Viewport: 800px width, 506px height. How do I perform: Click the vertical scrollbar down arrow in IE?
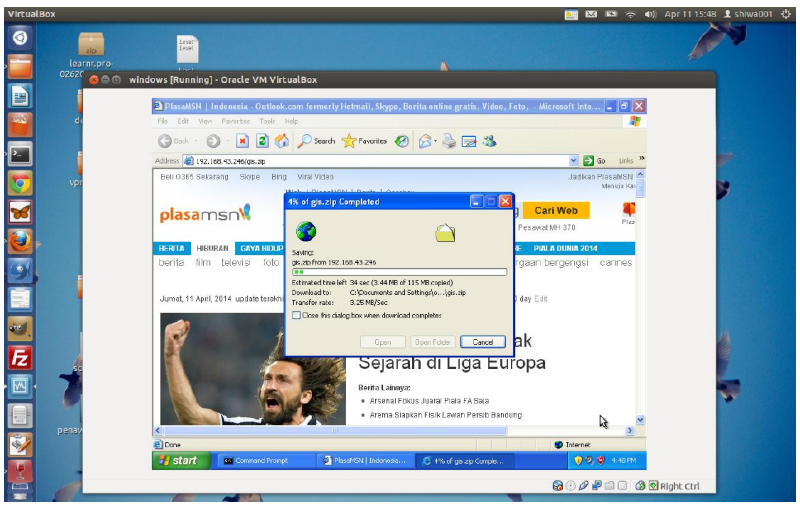[640, 420]
